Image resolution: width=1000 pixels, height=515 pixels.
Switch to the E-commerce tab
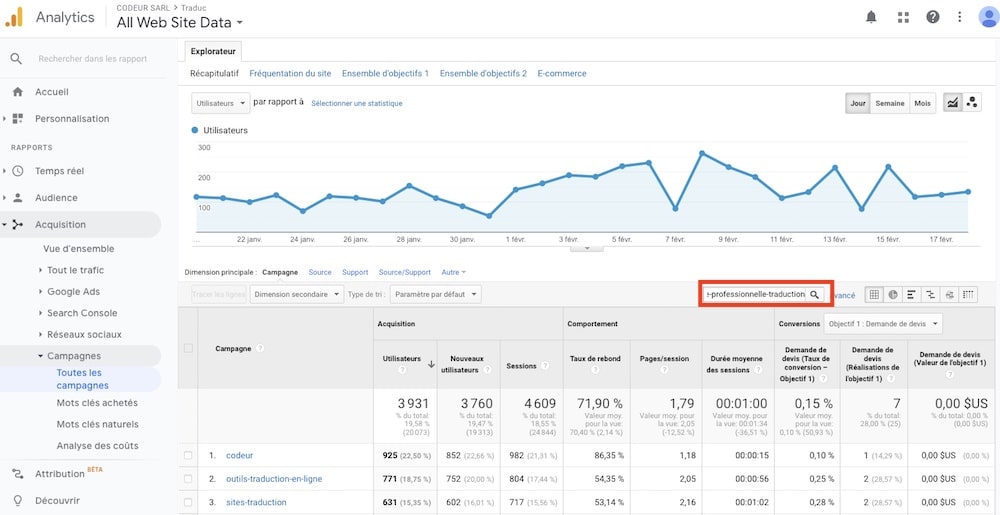(x=562, y=73)
